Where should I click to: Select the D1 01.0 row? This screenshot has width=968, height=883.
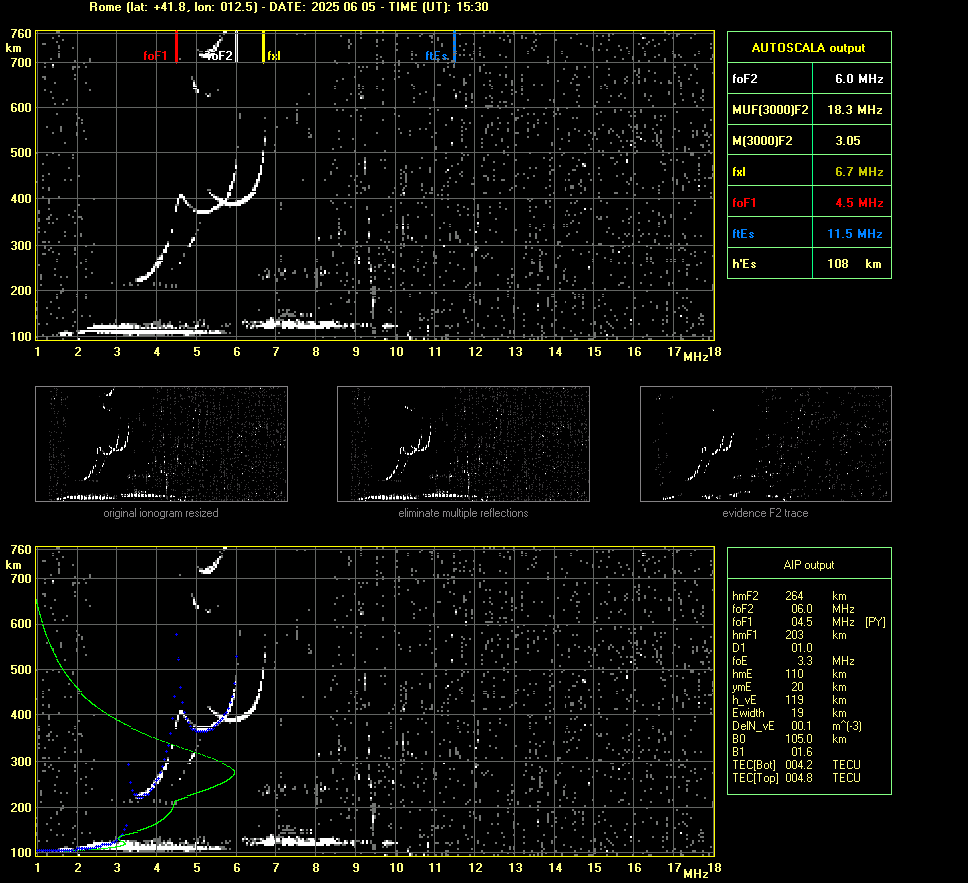pos(772,648)
